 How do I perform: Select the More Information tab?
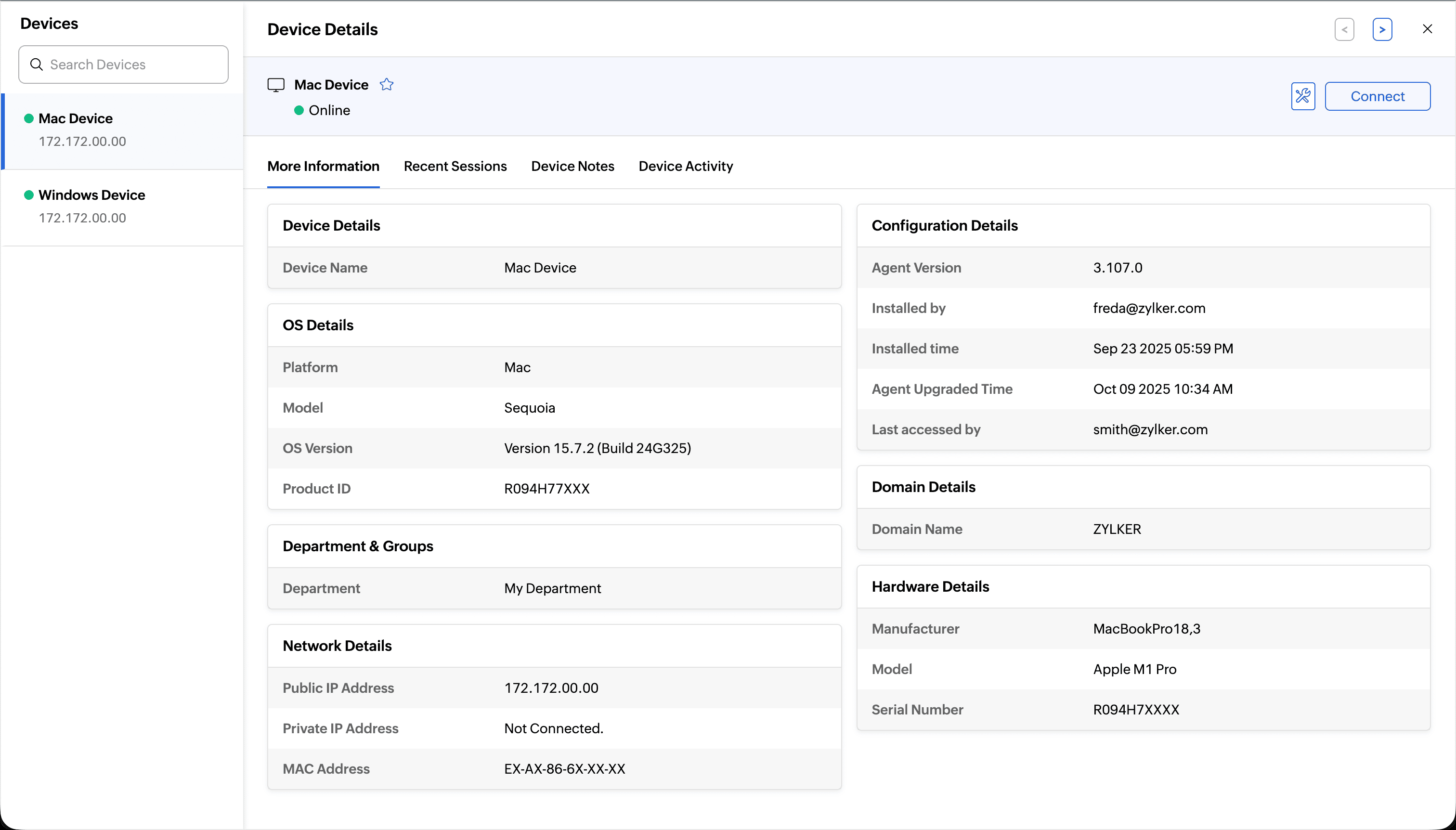tap(323, 166)
